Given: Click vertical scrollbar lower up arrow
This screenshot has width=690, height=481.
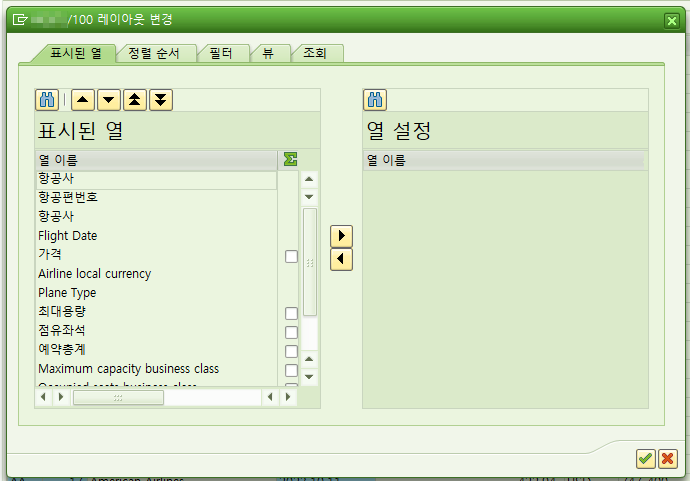Looking at the screenshot, I should pyautogui.click(x=309, y=359).
